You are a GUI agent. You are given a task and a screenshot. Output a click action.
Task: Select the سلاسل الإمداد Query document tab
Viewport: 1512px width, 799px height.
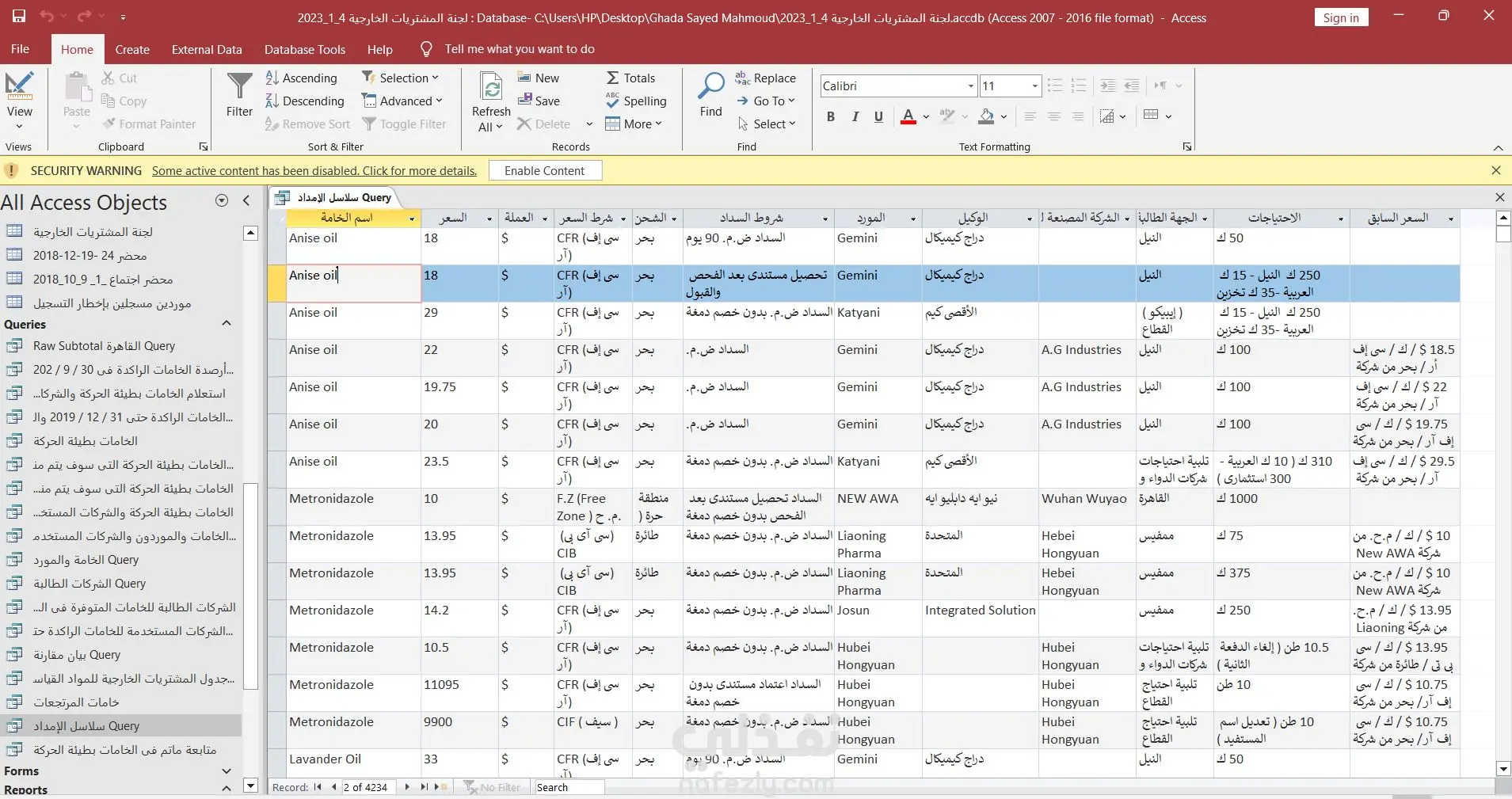(333, 198)
